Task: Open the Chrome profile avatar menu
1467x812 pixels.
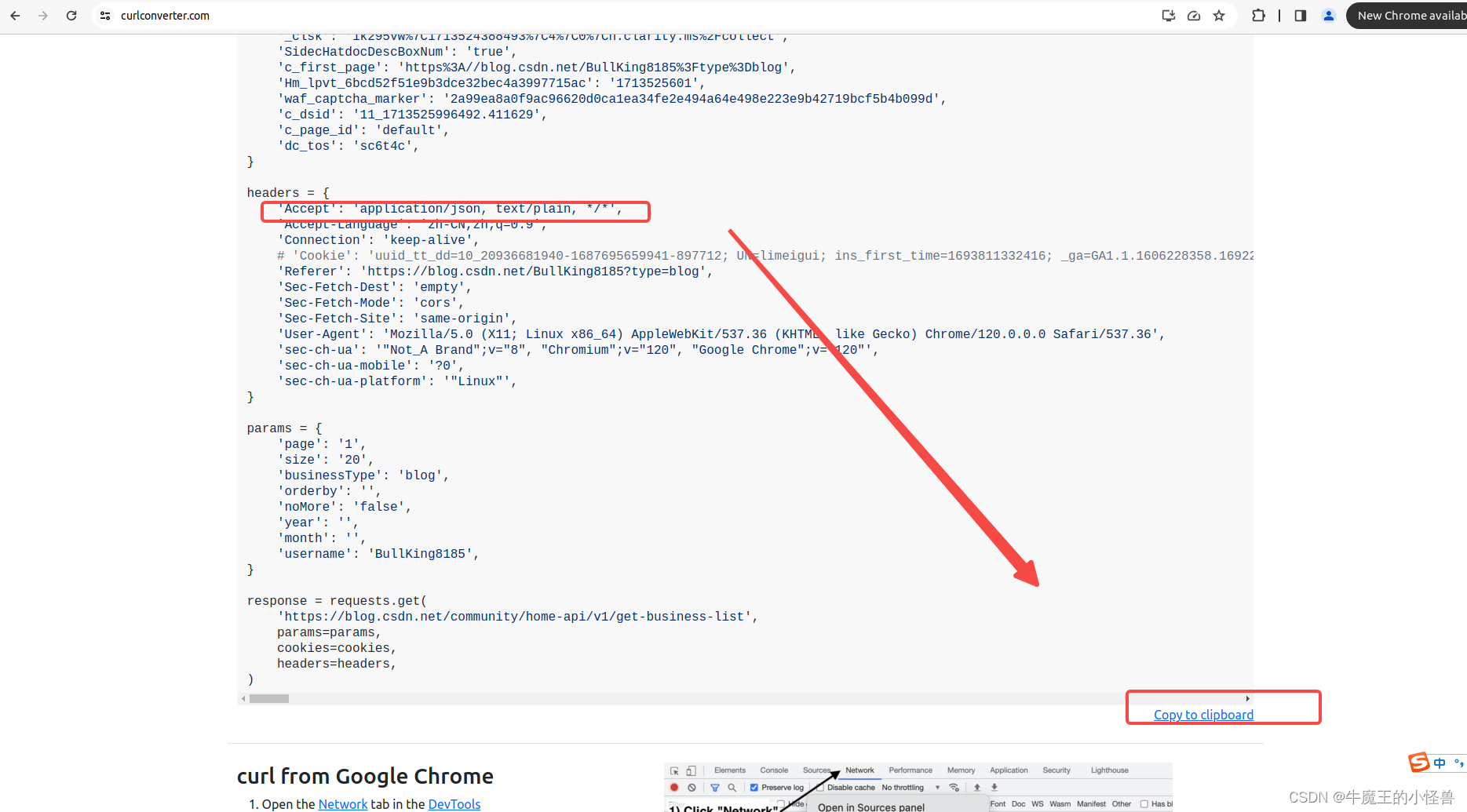Action: pyautogui.click(x=1329, y=16)
